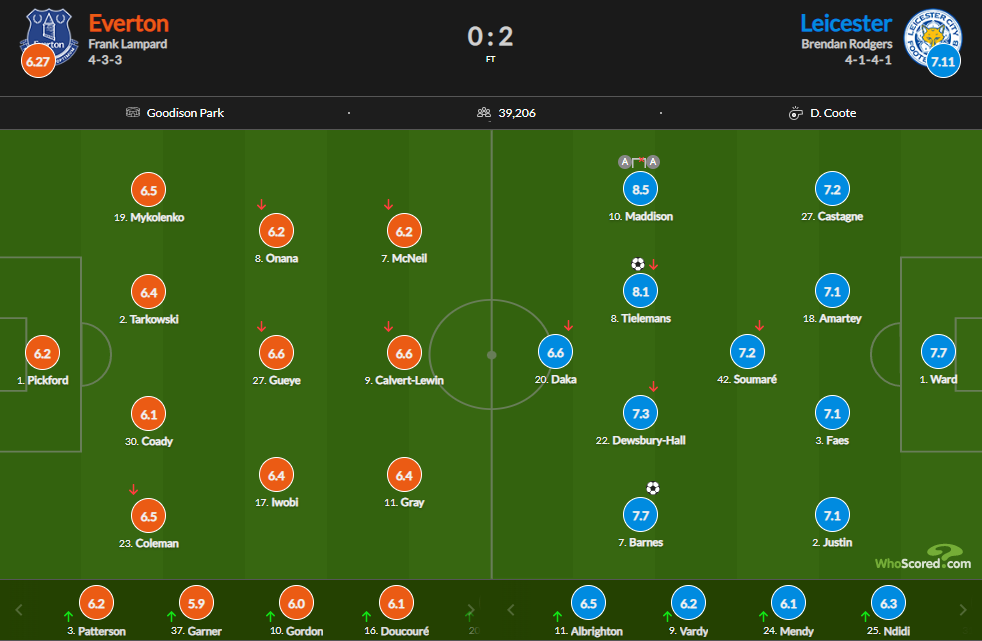Click the goal ball icon above Tielemans
Screen dimensions: 982x641
(x=638, y=264)
